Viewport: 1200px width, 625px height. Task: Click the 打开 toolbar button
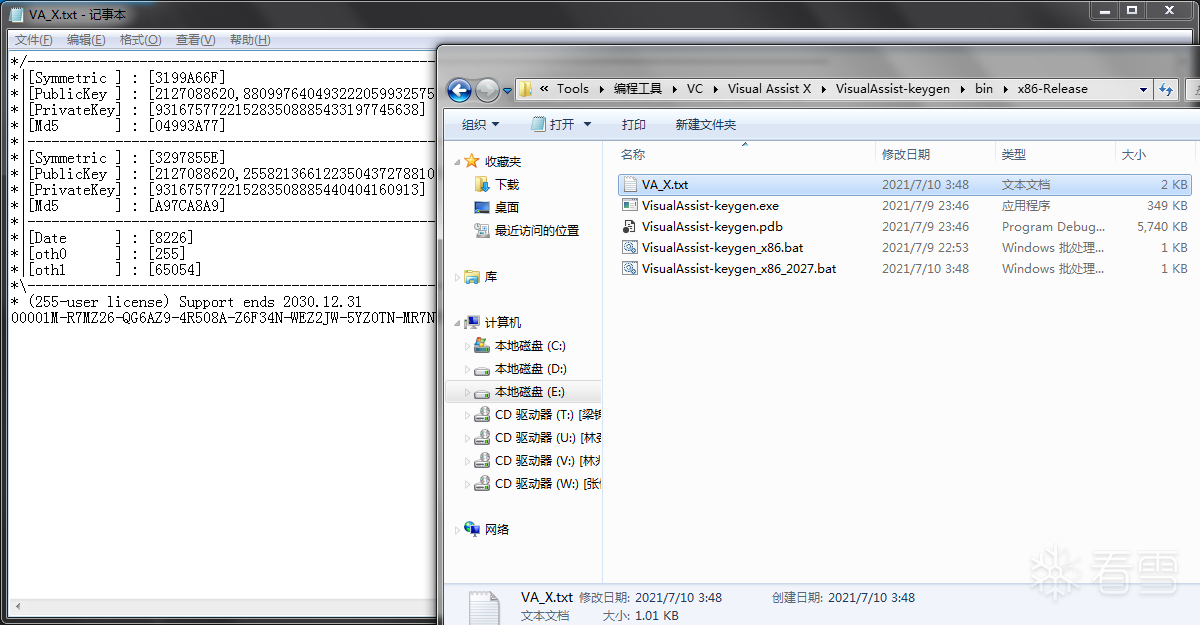553,125
